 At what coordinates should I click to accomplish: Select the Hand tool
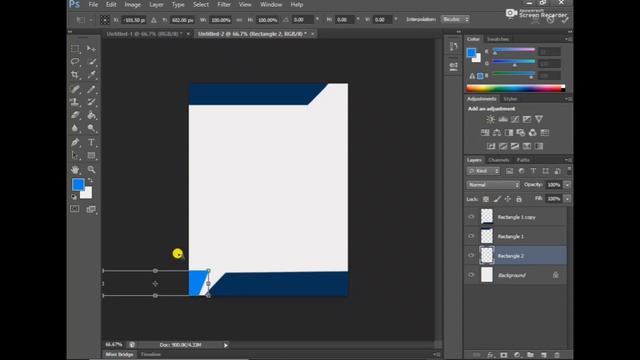(75, 169)
